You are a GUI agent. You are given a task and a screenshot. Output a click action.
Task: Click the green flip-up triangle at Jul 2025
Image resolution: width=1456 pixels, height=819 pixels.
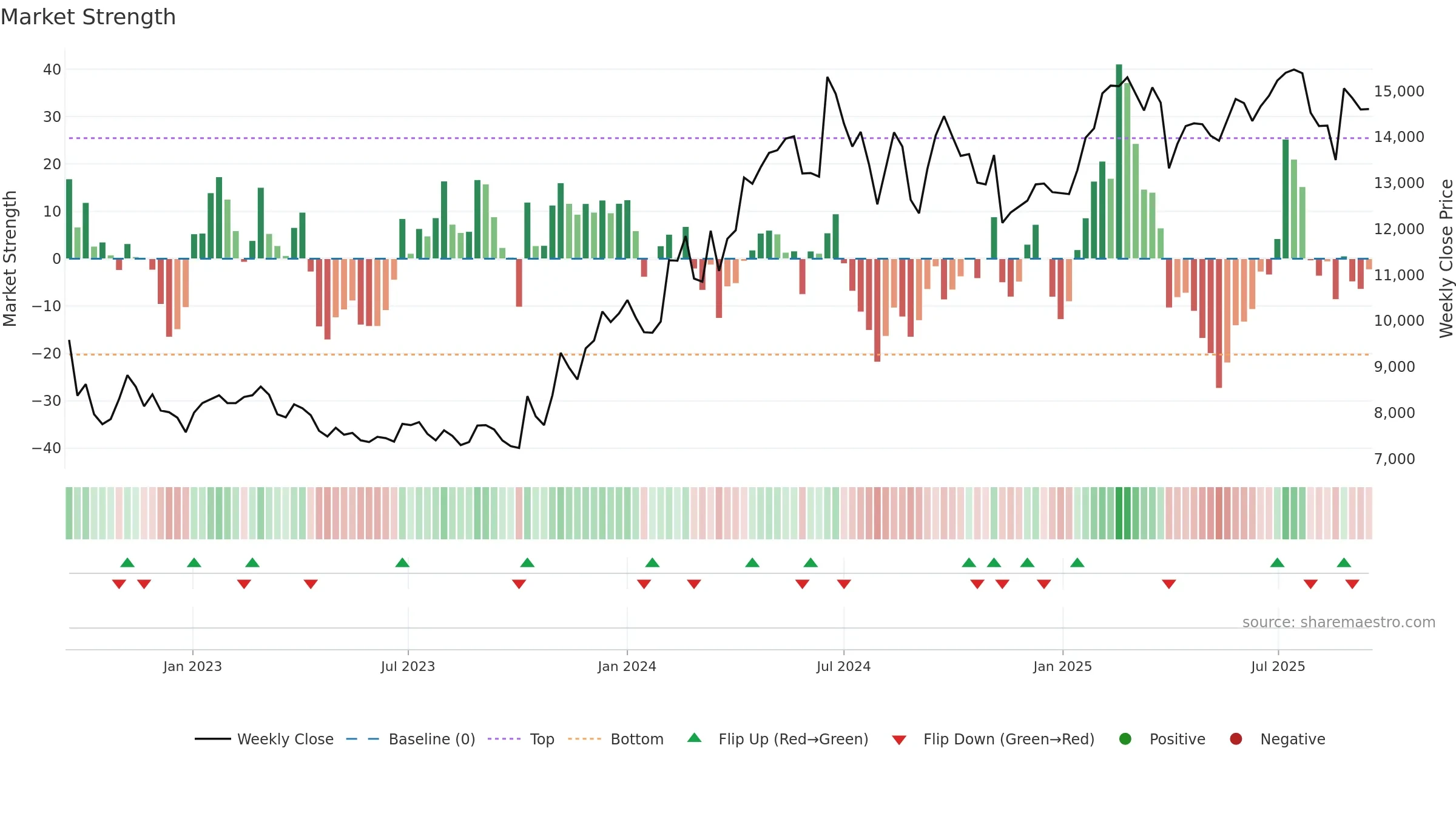(1277, 562)
